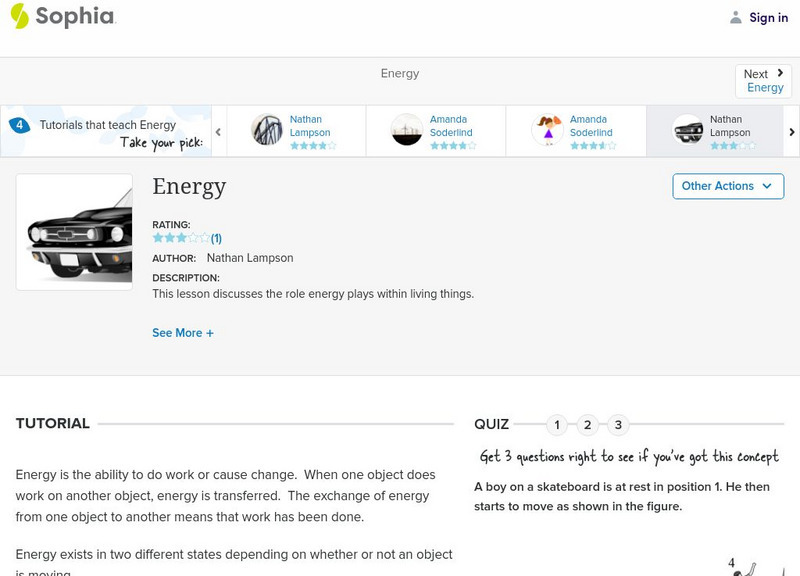Click the user profile icon near Sign in

point(736,17)
